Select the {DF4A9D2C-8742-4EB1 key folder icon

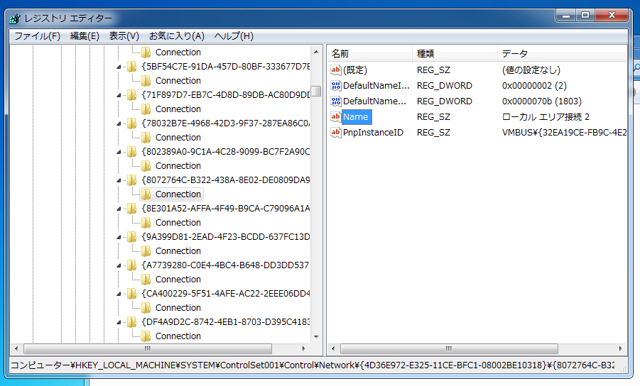tap(131, 322)
